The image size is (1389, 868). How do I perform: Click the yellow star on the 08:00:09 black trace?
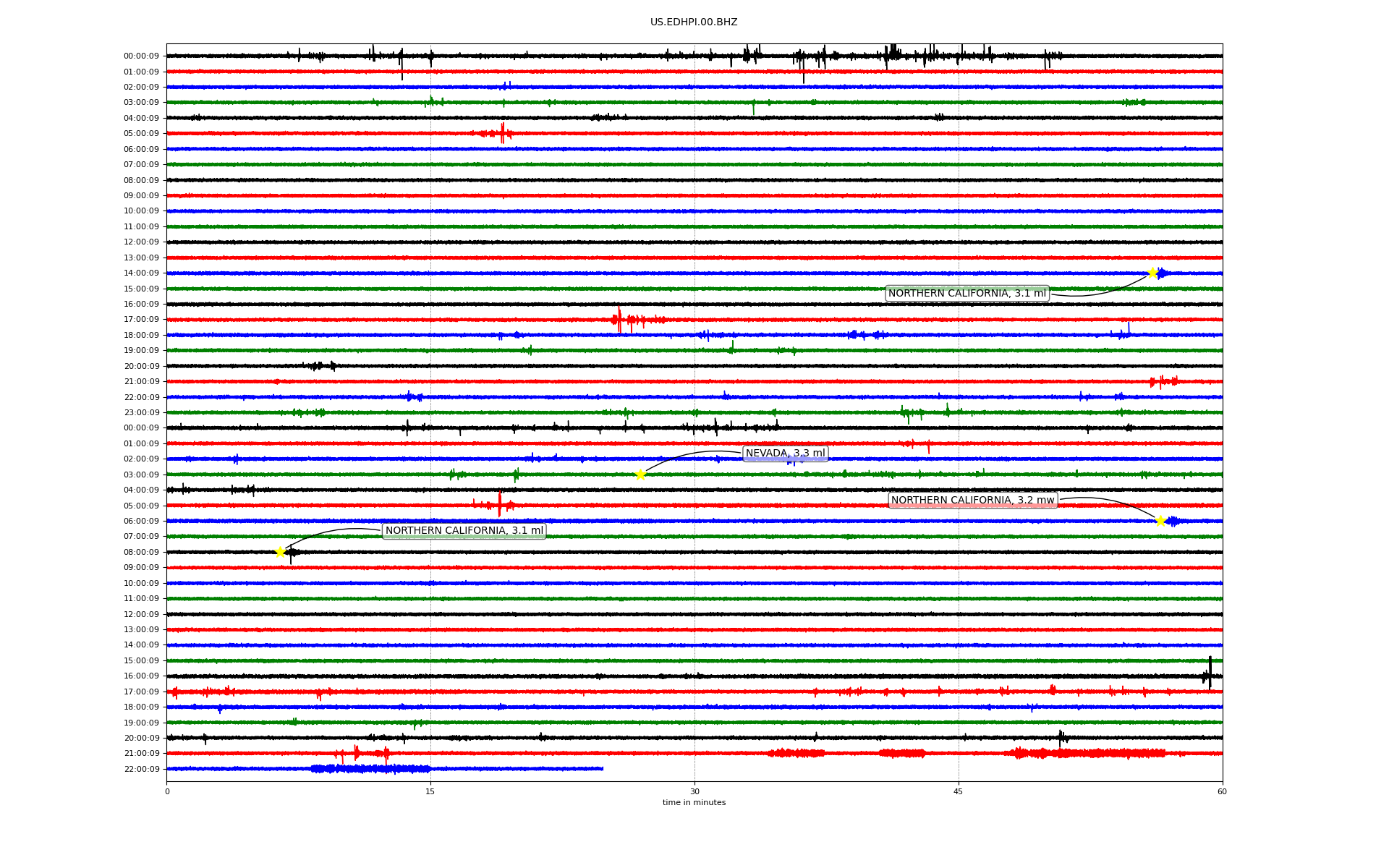pyautogui.click(x=281, y=552)
